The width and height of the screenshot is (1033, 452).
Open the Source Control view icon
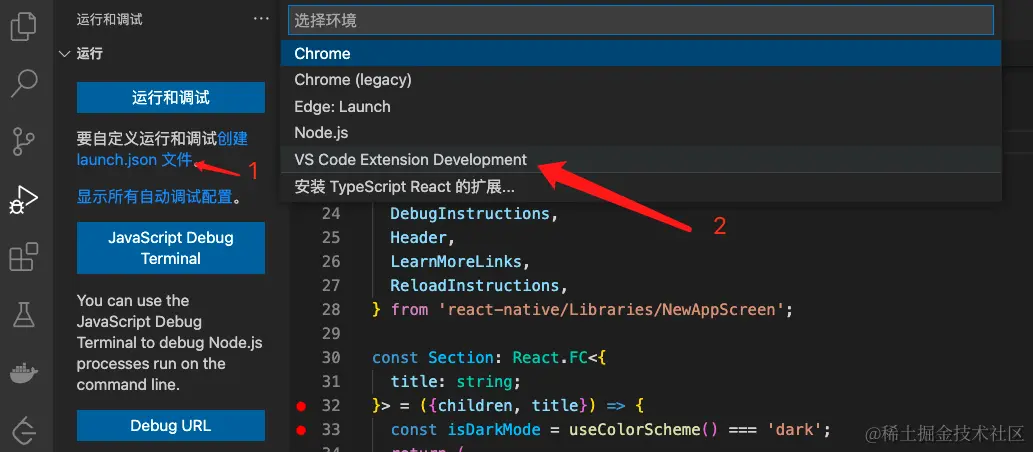tap(24, 141)
